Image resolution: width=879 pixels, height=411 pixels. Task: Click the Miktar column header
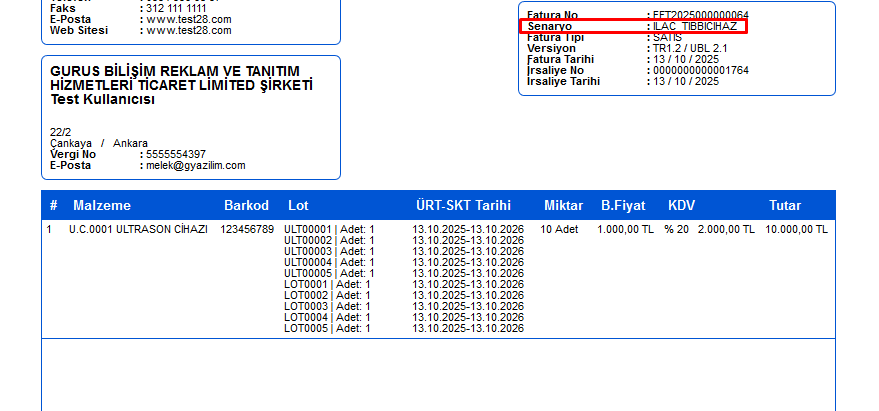(x=563, y=206)
